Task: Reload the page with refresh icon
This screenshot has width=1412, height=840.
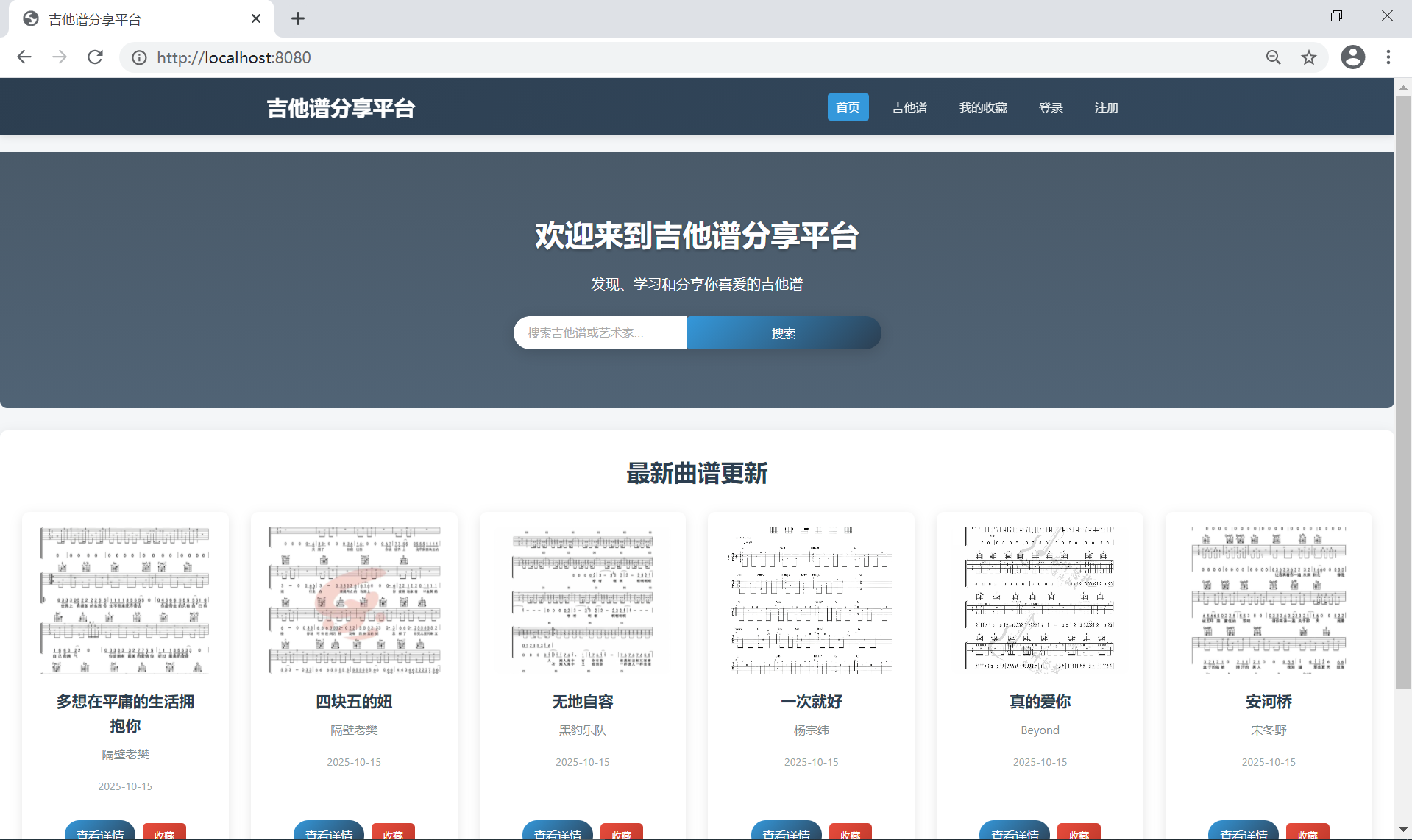Action: coord(95,57)
